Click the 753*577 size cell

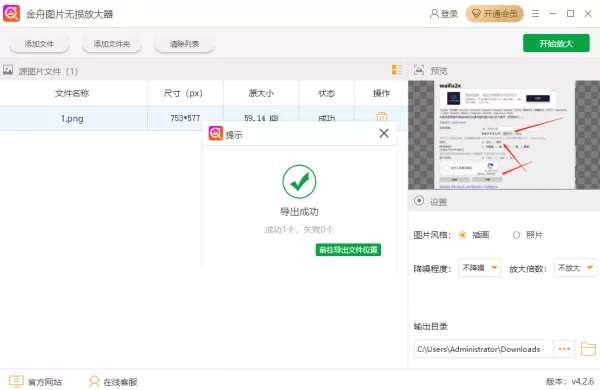185,118
